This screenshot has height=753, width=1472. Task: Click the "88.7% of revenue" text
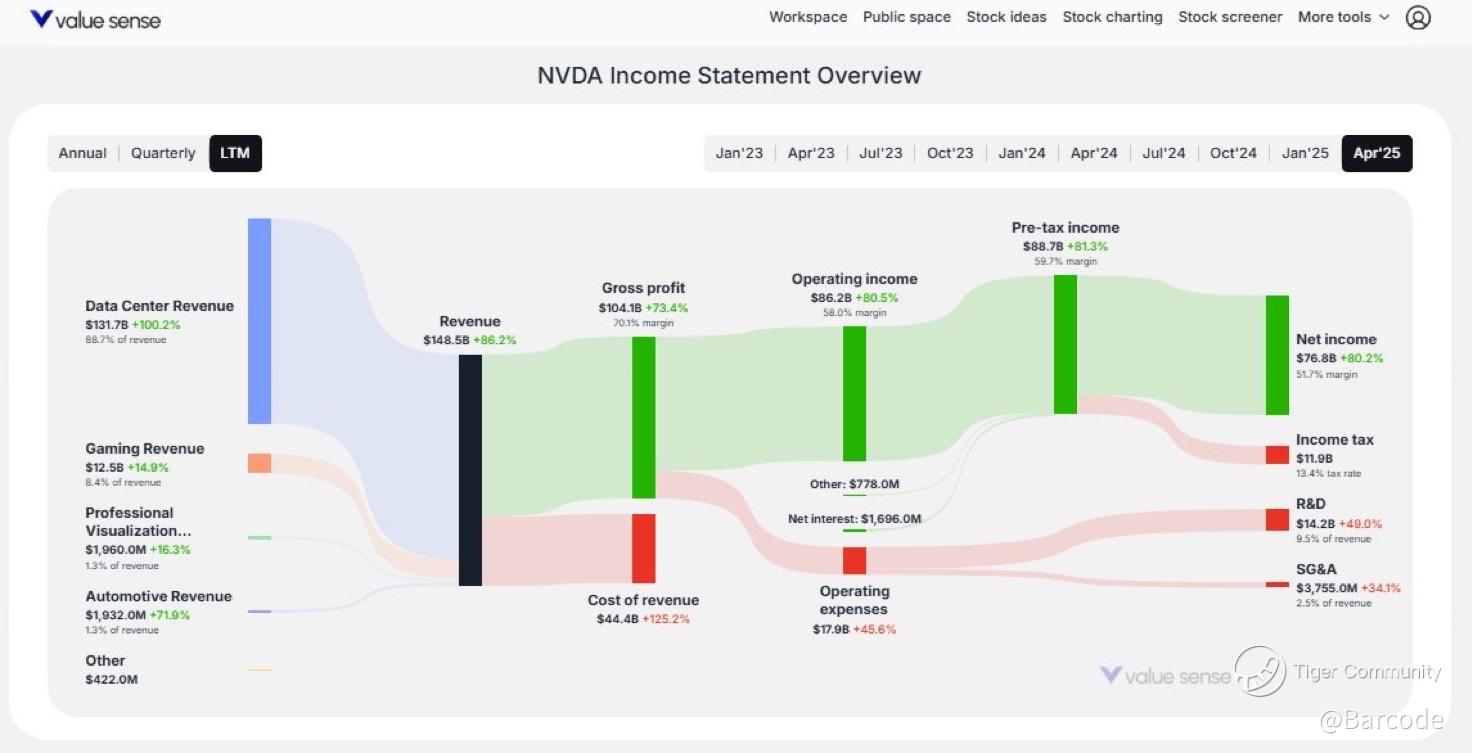coord(126,340)
